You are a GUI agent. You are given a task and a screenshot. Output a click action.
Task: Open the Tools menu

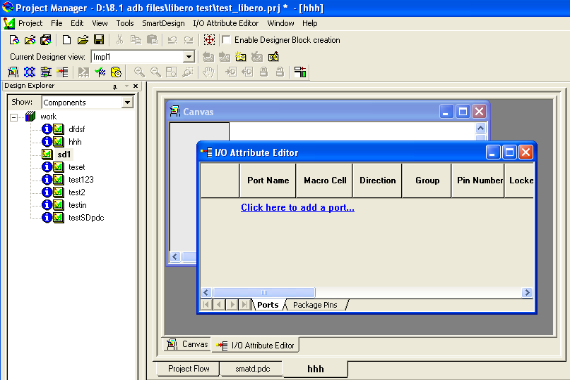coord(125,23)
